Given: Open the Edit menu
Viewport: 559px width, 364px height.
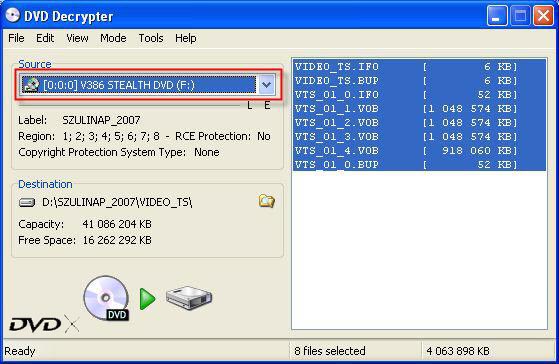Looking at the screenshot, I should click(45, 38).
